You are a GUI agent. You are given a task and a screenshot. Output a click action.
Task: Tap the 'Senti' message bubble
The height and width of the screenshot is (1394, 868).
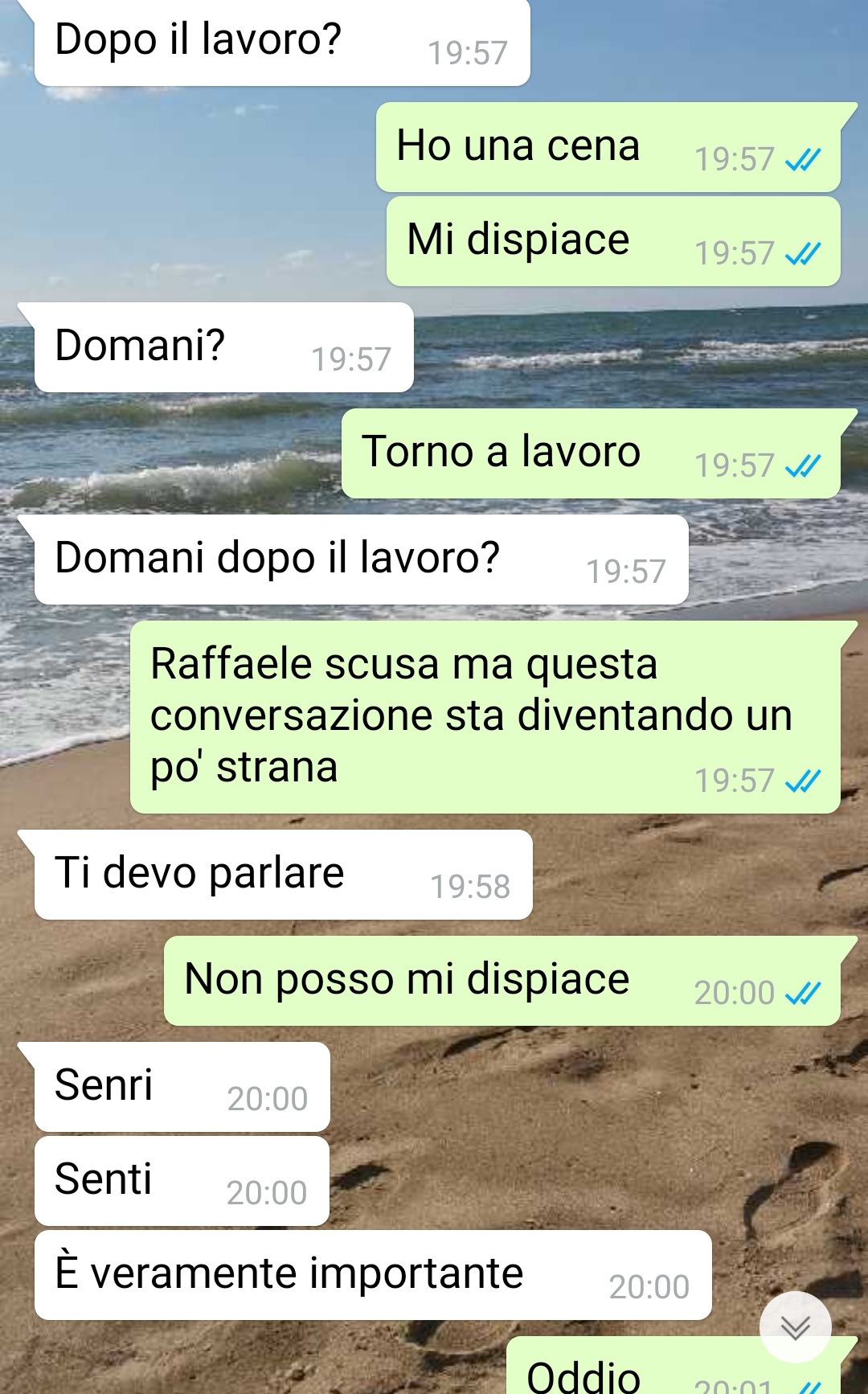coord(182,1181)
